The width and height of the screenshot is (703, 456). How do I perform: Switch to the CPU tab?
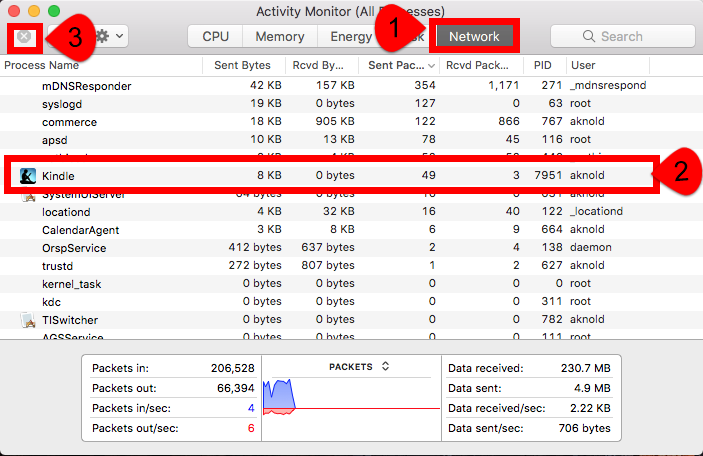click(x=215, y=37)
